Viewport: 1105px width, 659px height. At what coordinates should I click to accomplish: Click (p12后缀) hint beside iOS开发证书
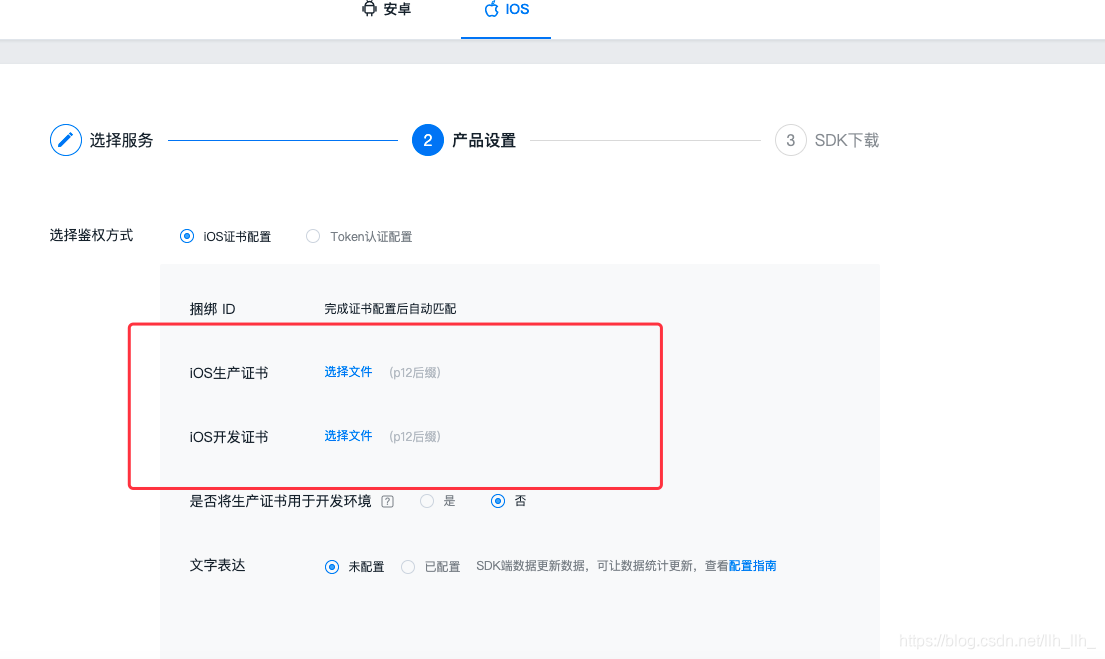click(415, 437)
